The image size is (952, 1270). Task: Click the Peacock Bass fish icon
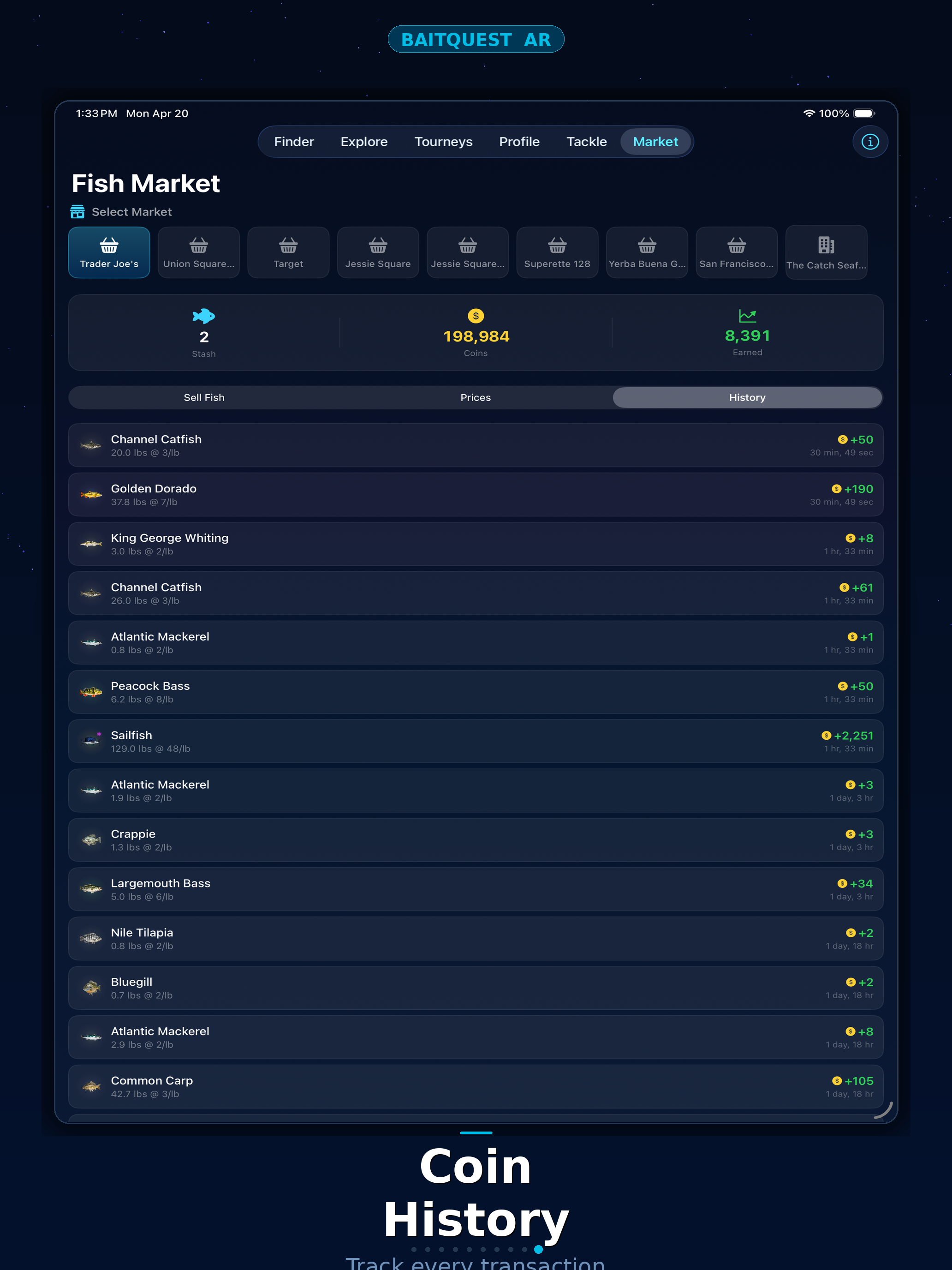tap(91, 692)
